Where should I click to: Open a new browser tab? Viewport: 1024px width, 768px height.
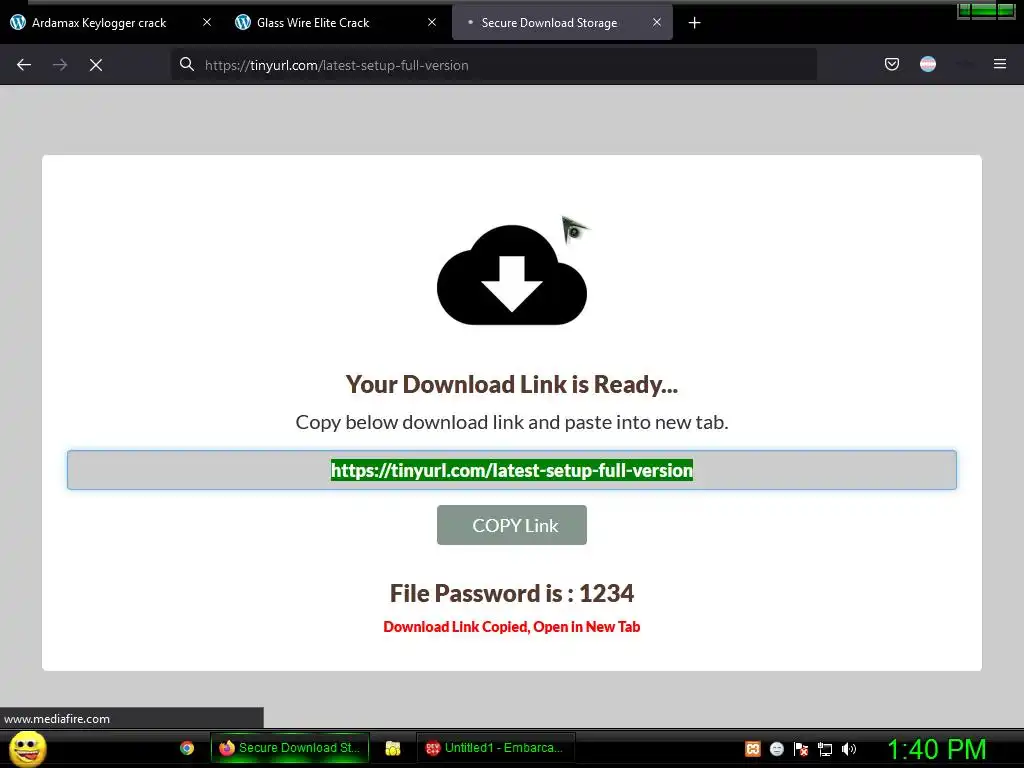point(694,23)
